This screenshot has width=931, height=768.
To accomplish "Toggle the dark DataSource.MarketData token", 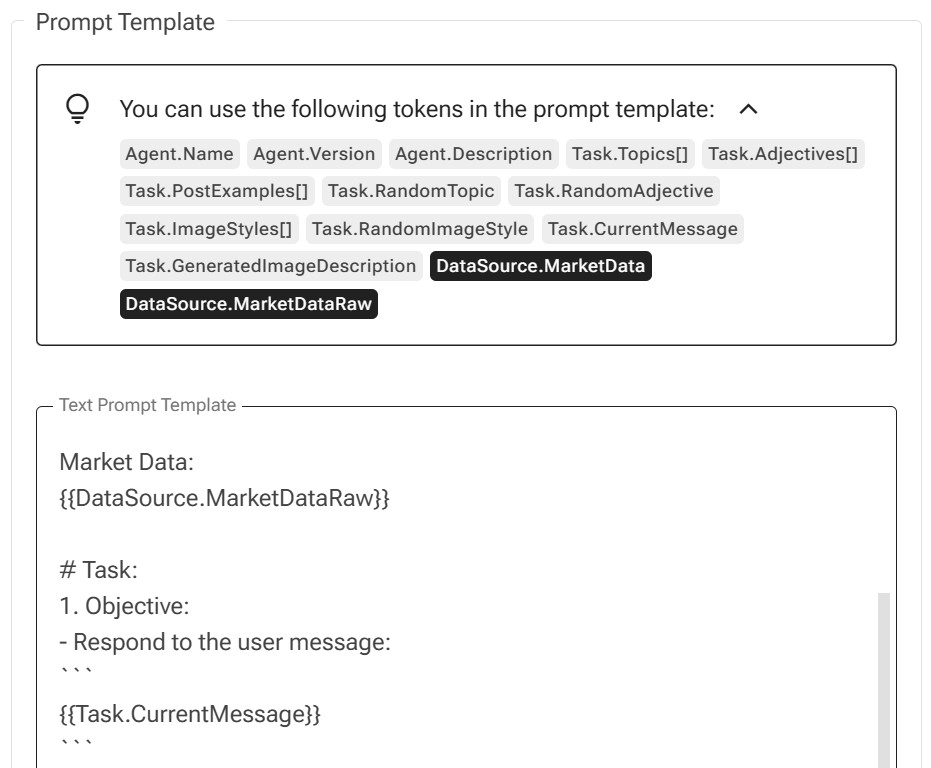I will [x=540, y=266].
